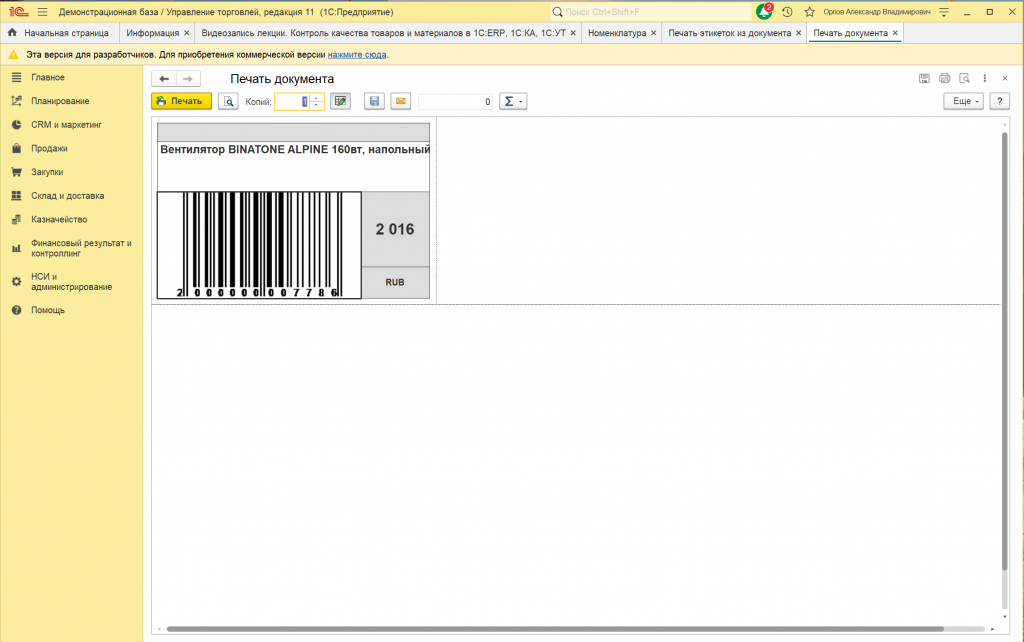Open service settings lines icon
Image resolution: width=1024 pixels, height=642 pixels.
[944, 12]
